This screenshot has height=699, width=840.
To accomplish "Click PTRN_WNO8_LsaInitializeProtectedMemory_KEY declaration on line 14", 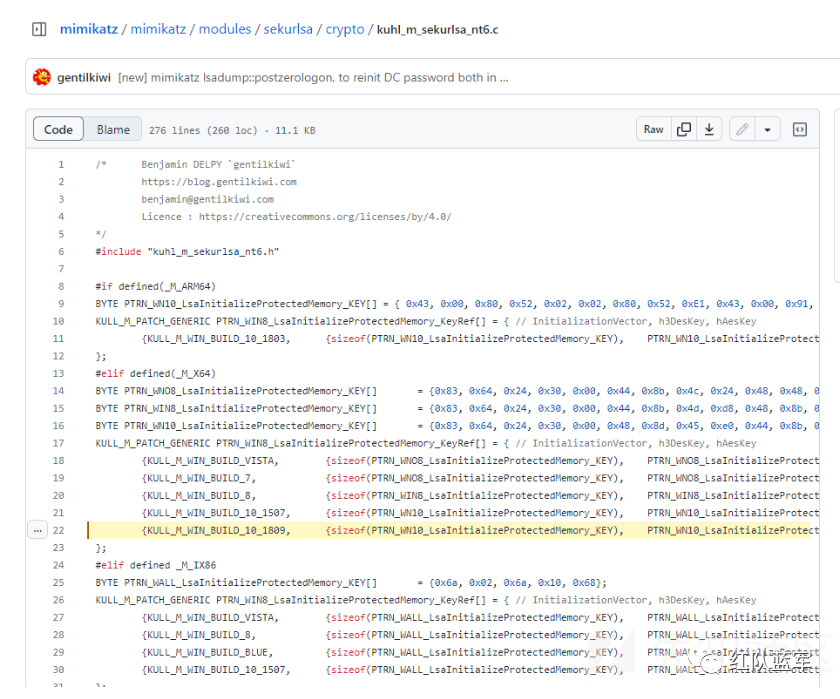I will point(251,391).
